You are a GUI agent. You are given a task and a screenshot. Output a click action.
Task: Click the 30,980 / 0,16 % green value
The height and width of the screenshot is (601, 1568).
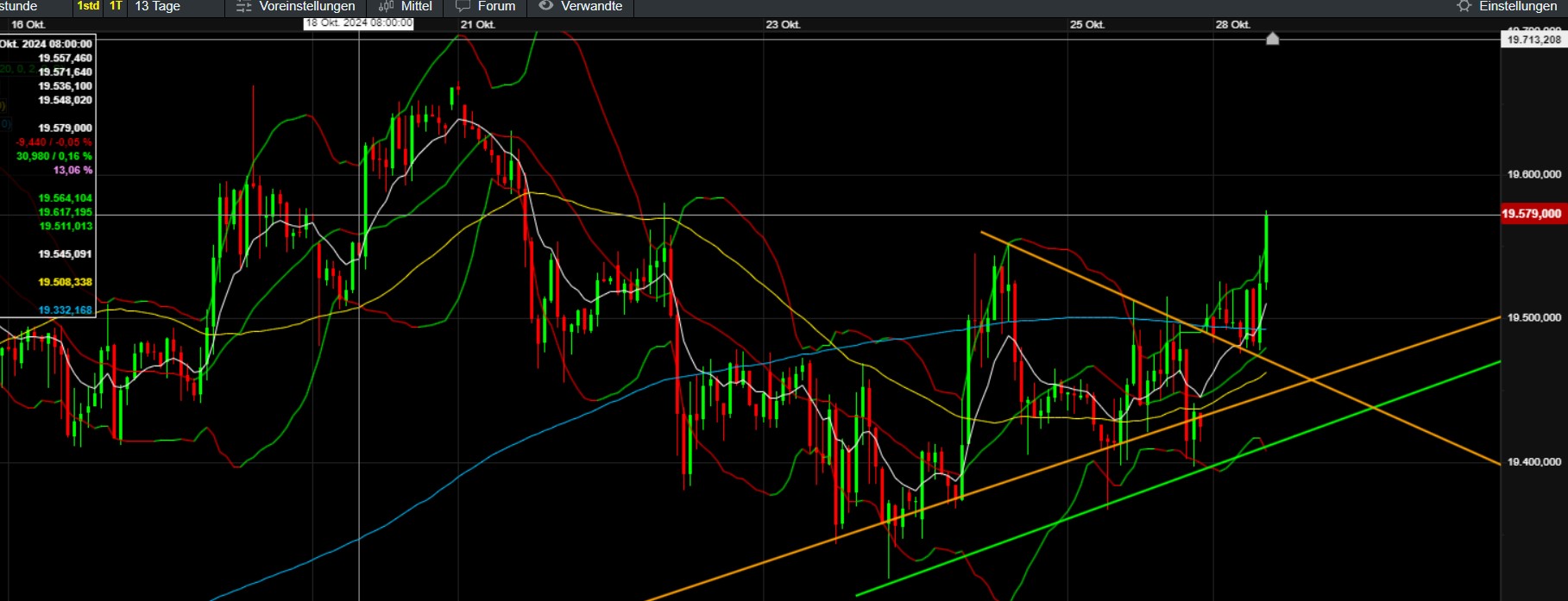coord(54,156)
